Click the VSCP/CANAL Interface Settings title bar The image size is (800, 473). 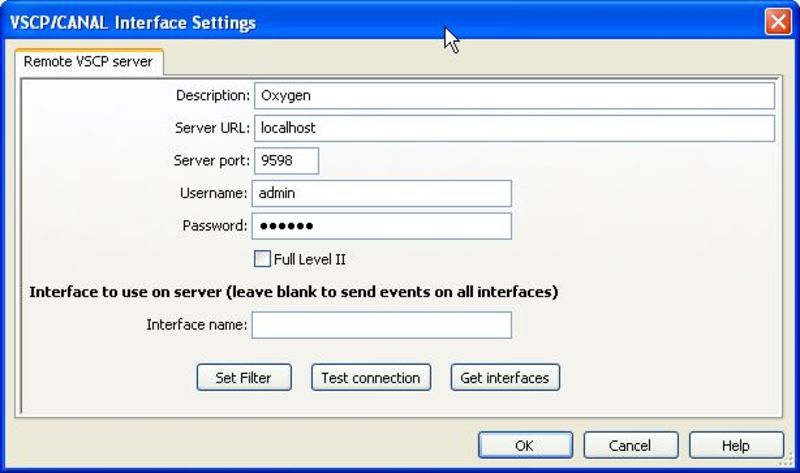300,22
